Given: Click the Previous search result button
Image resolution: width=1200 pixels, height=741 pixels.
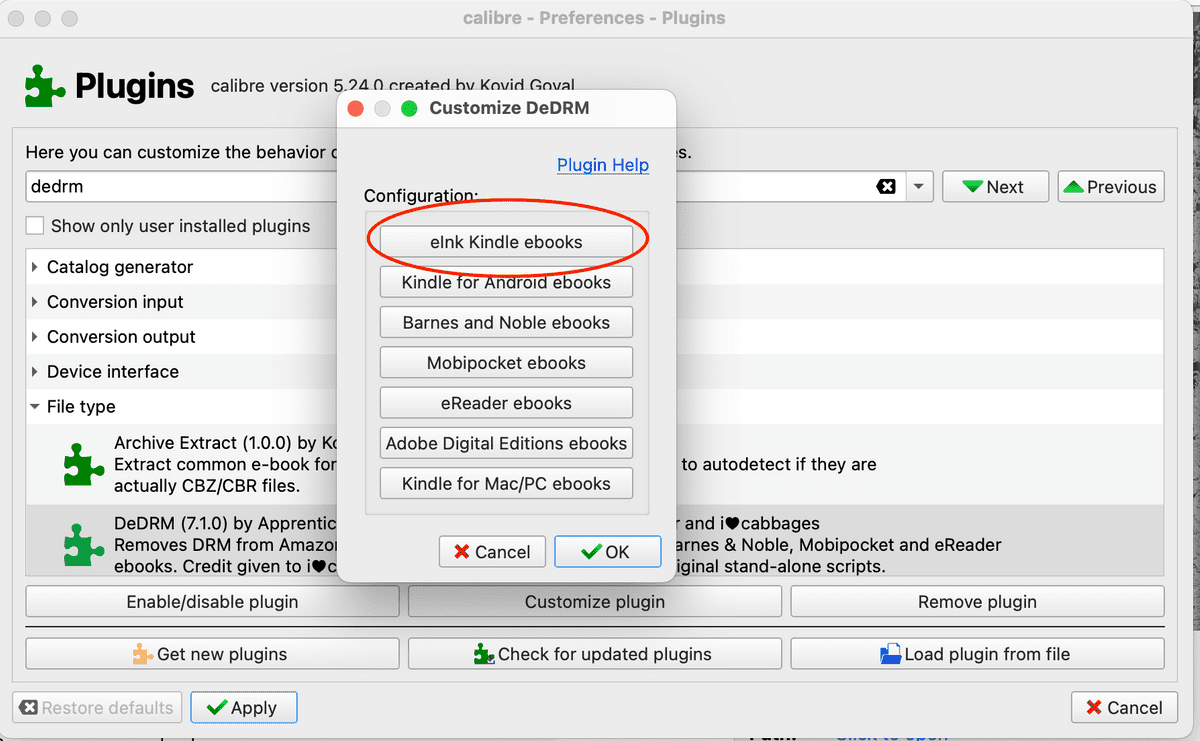Looking at the screenshot, I should click(x=1111, y=187).
